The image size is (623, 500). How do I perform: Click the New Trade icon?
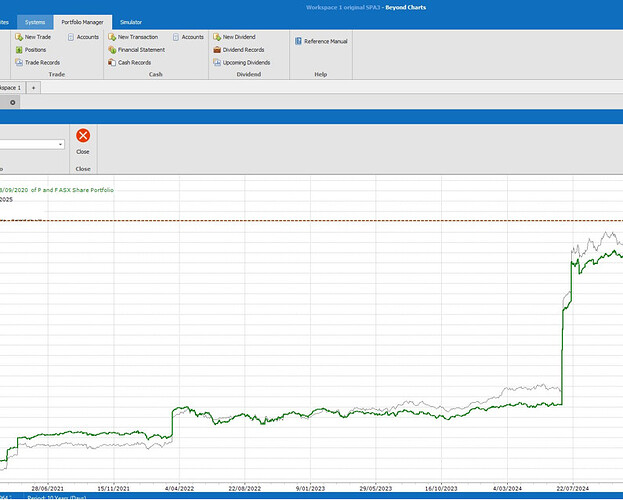pos(19,37)
